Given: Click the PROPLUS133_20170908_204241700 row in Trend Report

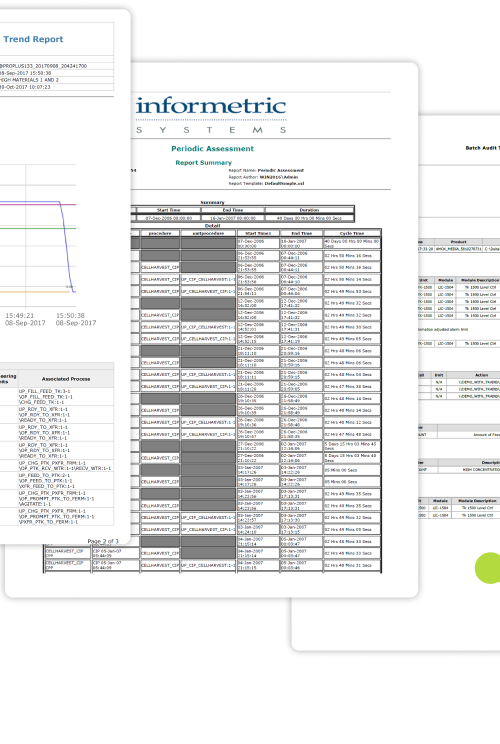Looking at the screenshot, I should tap(57, 66).
